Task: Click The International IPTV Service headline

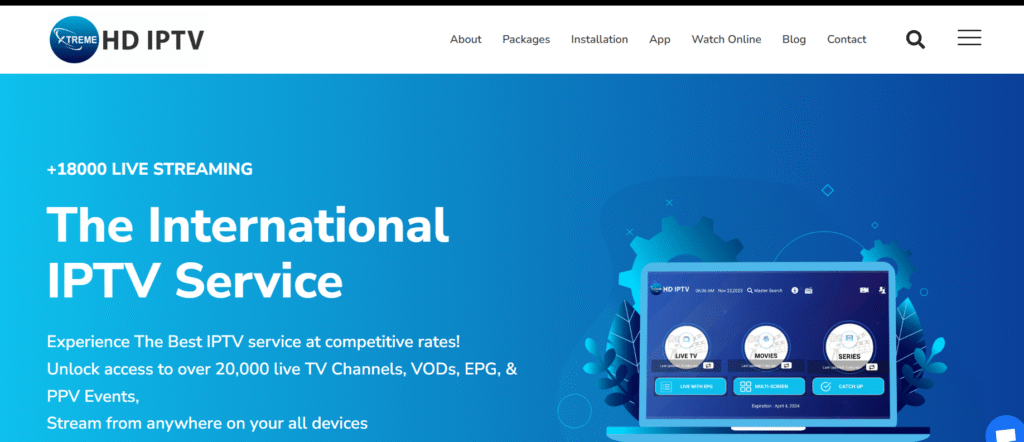Action: [x=248, y=251]
